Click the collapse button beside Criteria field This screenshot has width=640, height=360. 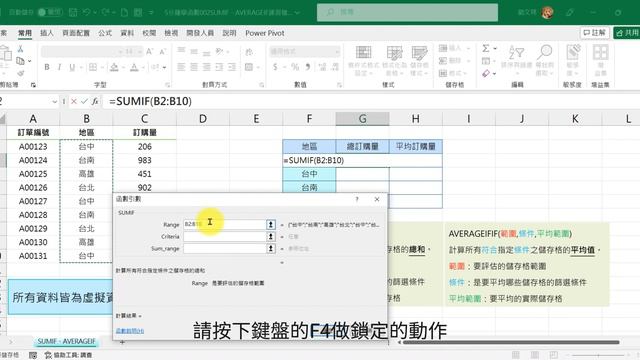click(271, 236)
